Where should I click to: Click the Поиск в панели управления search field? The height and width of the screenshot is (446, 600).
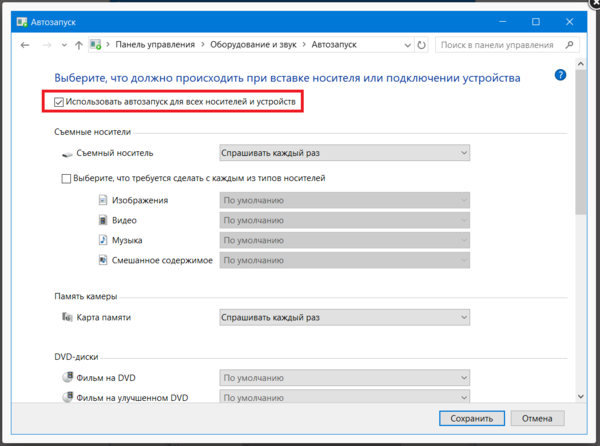click(x=507, y=45)
